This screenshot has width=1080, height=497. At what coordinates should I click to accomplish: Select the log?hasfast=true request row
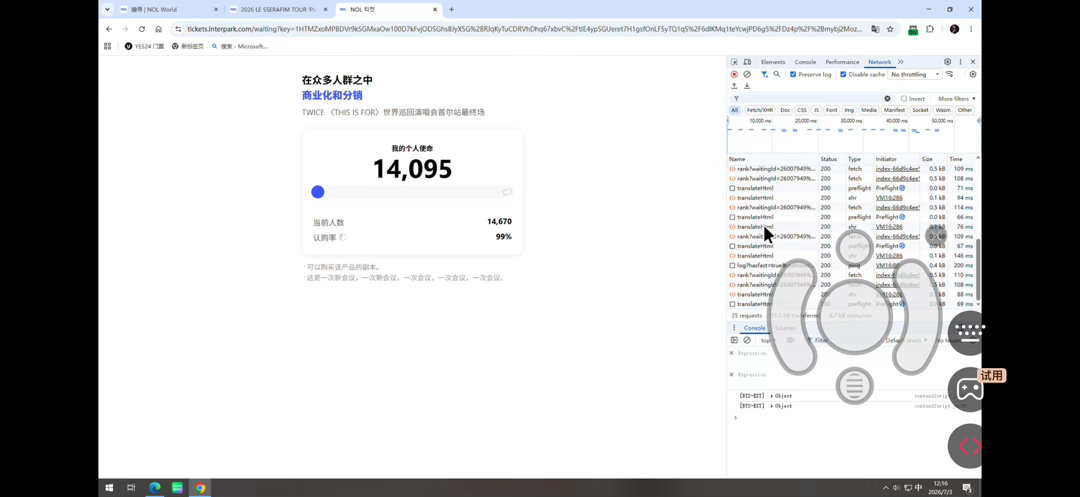(851, 265)
